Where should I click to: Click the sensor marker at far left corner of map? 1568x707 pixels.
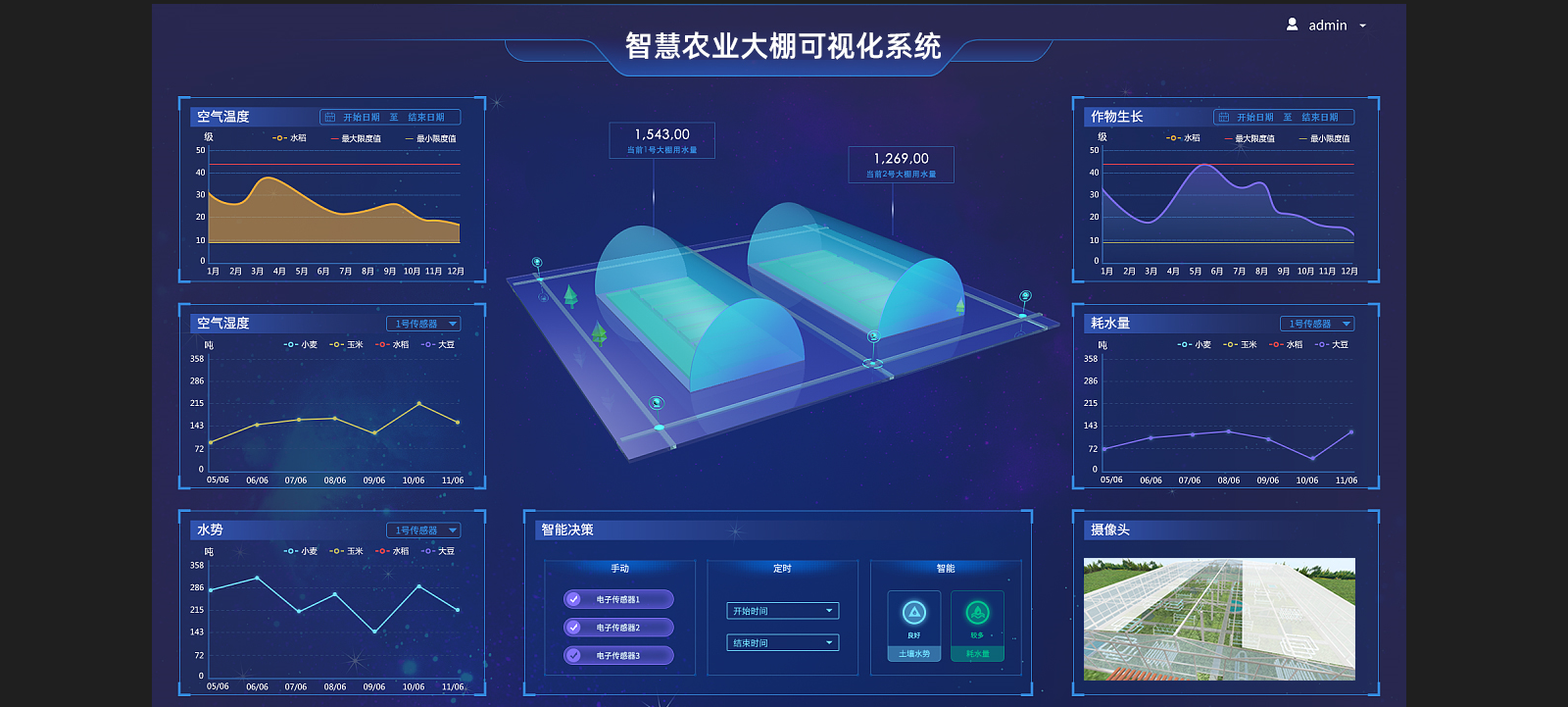click(x=537, y=263)
